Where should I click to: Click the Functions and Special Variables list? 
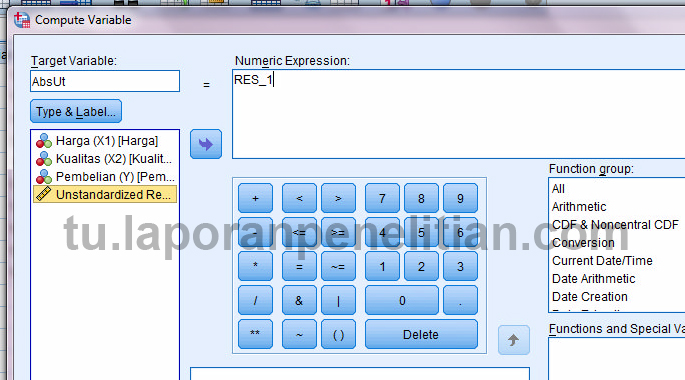click(617, 359)
